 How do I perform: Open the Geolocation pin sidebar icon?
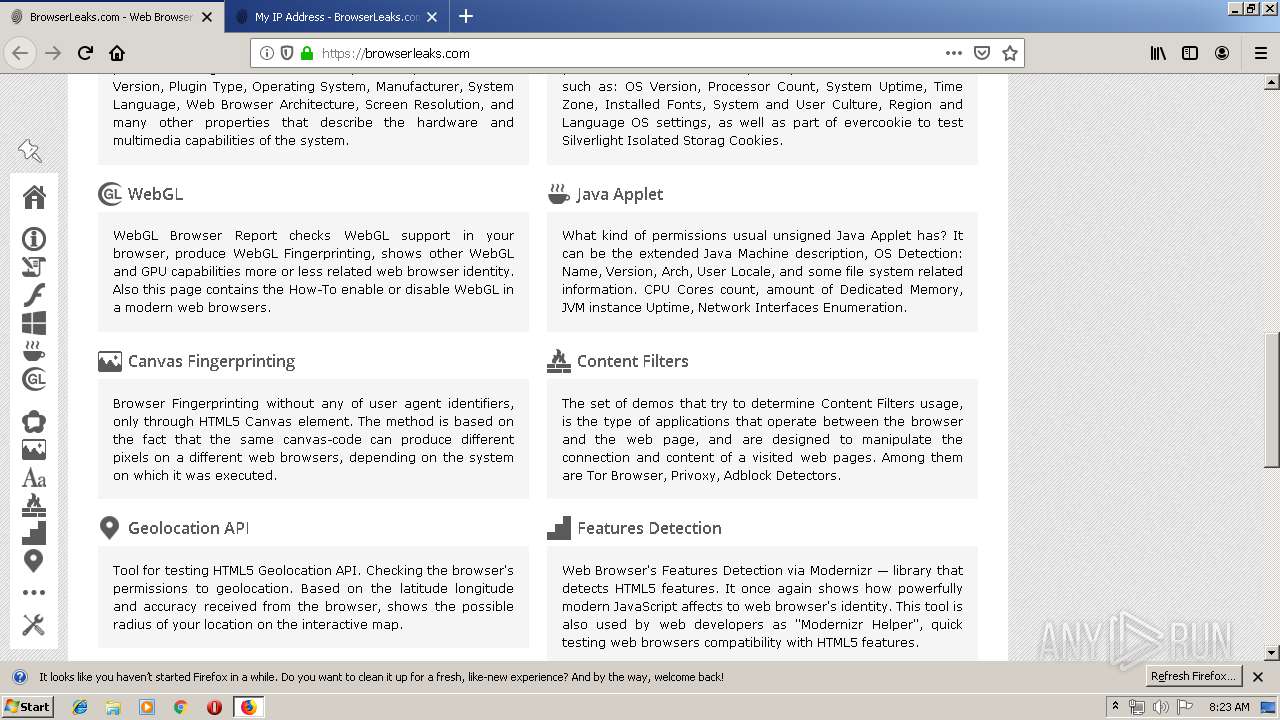click(x=34, y=561)
